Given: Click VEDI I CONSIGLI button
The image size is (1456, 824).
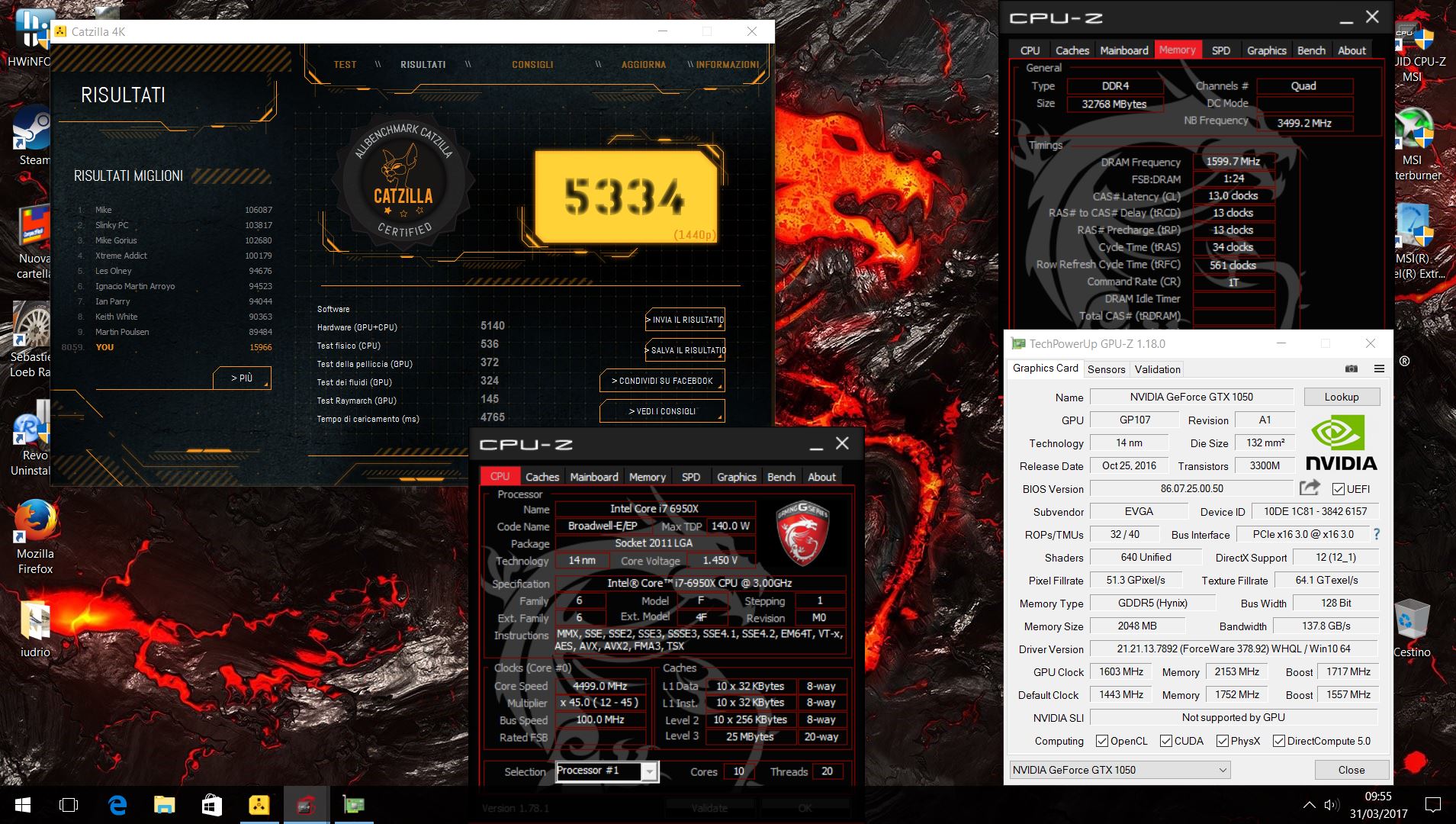Looking at the screenshot, I should click(x=662, y=411).
